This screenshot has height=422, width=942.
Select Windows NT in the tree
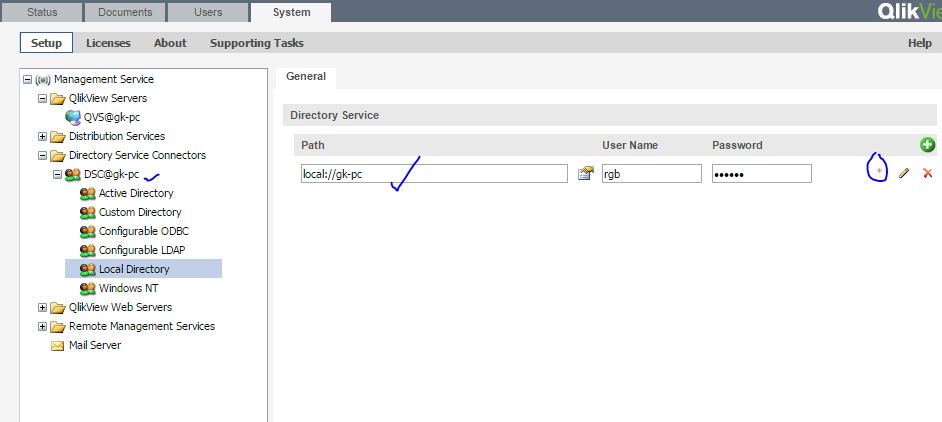pos(129,289)
